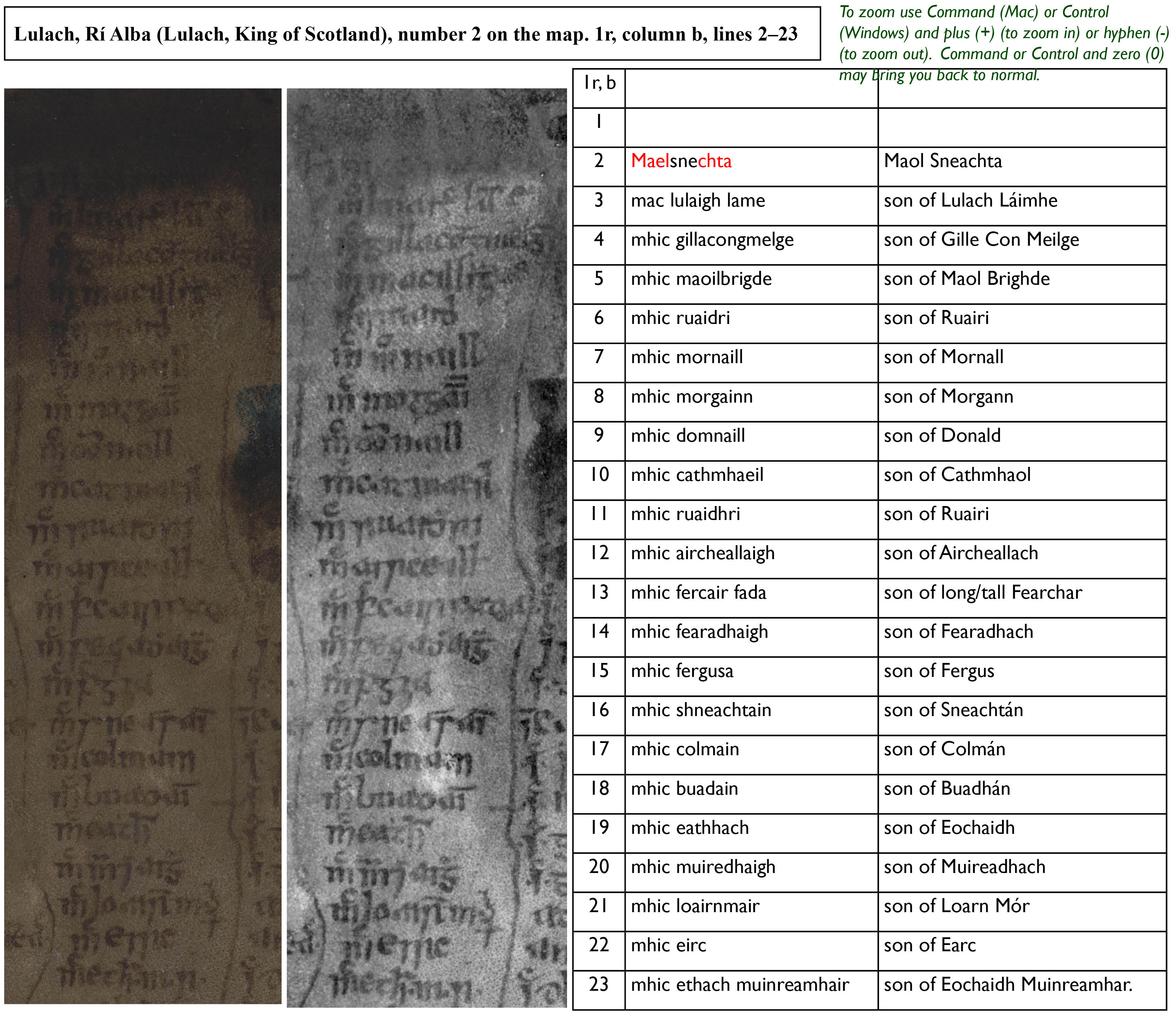This screenshot has height=1032, width=1176.
Task: Select the 'Maol Sneachta' cell
Action: 1022,166
